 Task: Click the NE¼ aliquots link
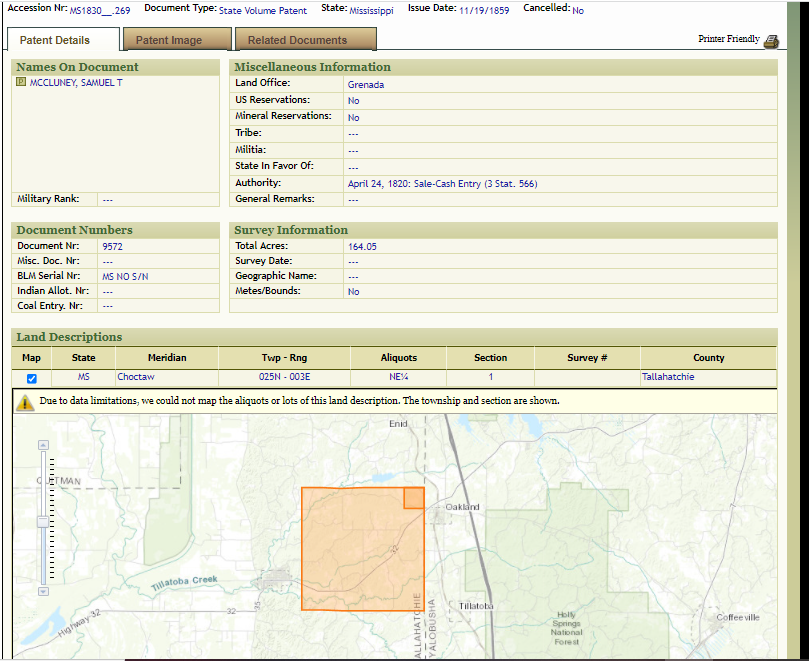tap(399, 377)
